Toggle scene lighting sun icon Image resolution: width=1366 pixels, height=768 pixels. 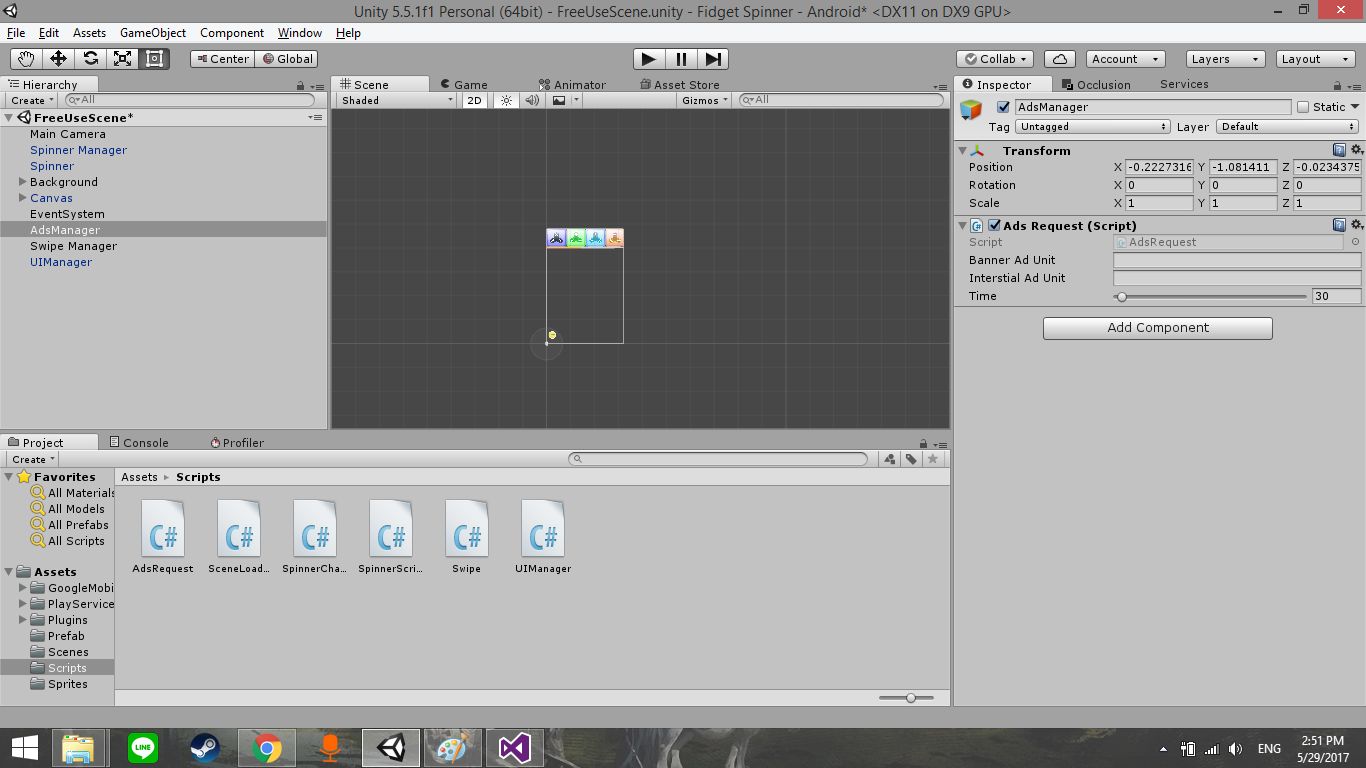click(x=506, y=100)
